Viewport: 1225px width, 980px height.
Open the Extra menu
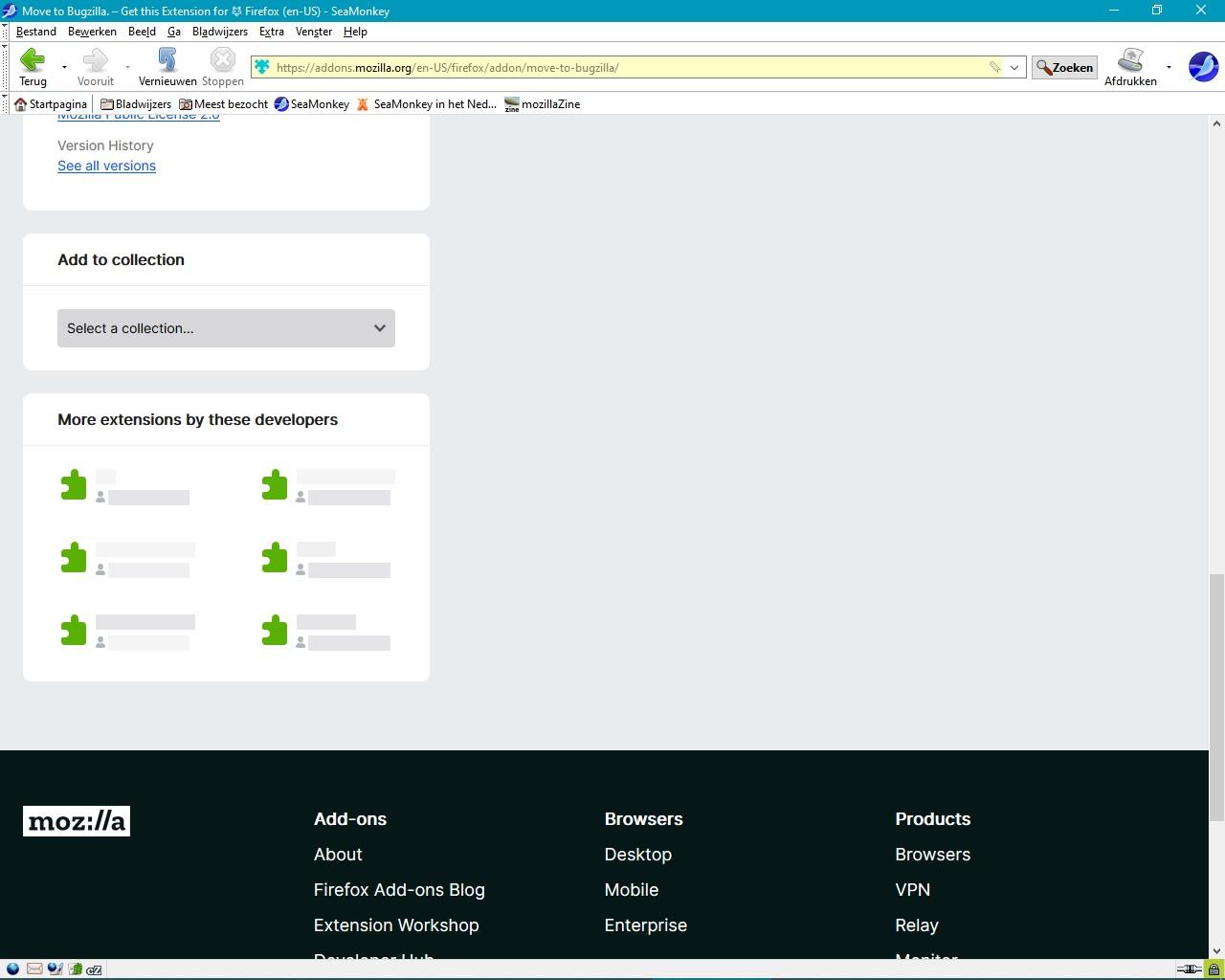(x=272, y=31)
